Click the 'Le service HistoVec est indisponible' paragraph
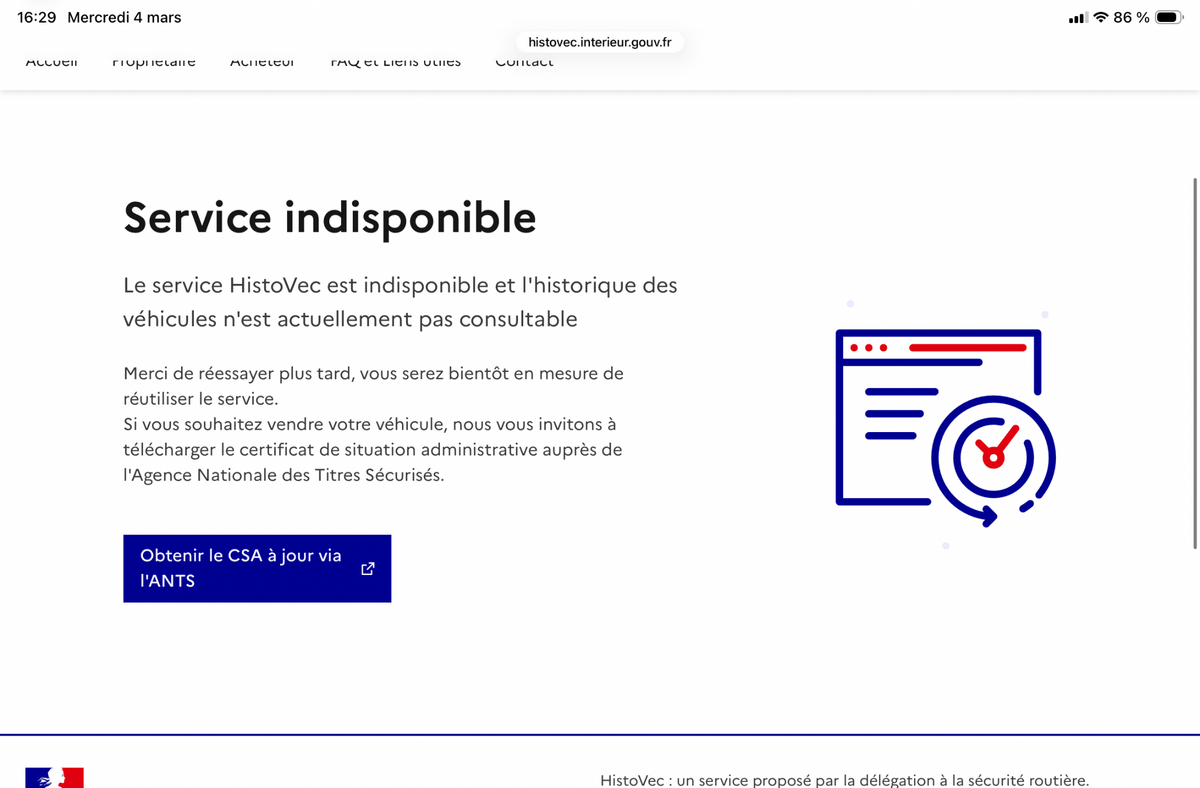Screen dimensions: 1200x788 [x=400, y=302]
